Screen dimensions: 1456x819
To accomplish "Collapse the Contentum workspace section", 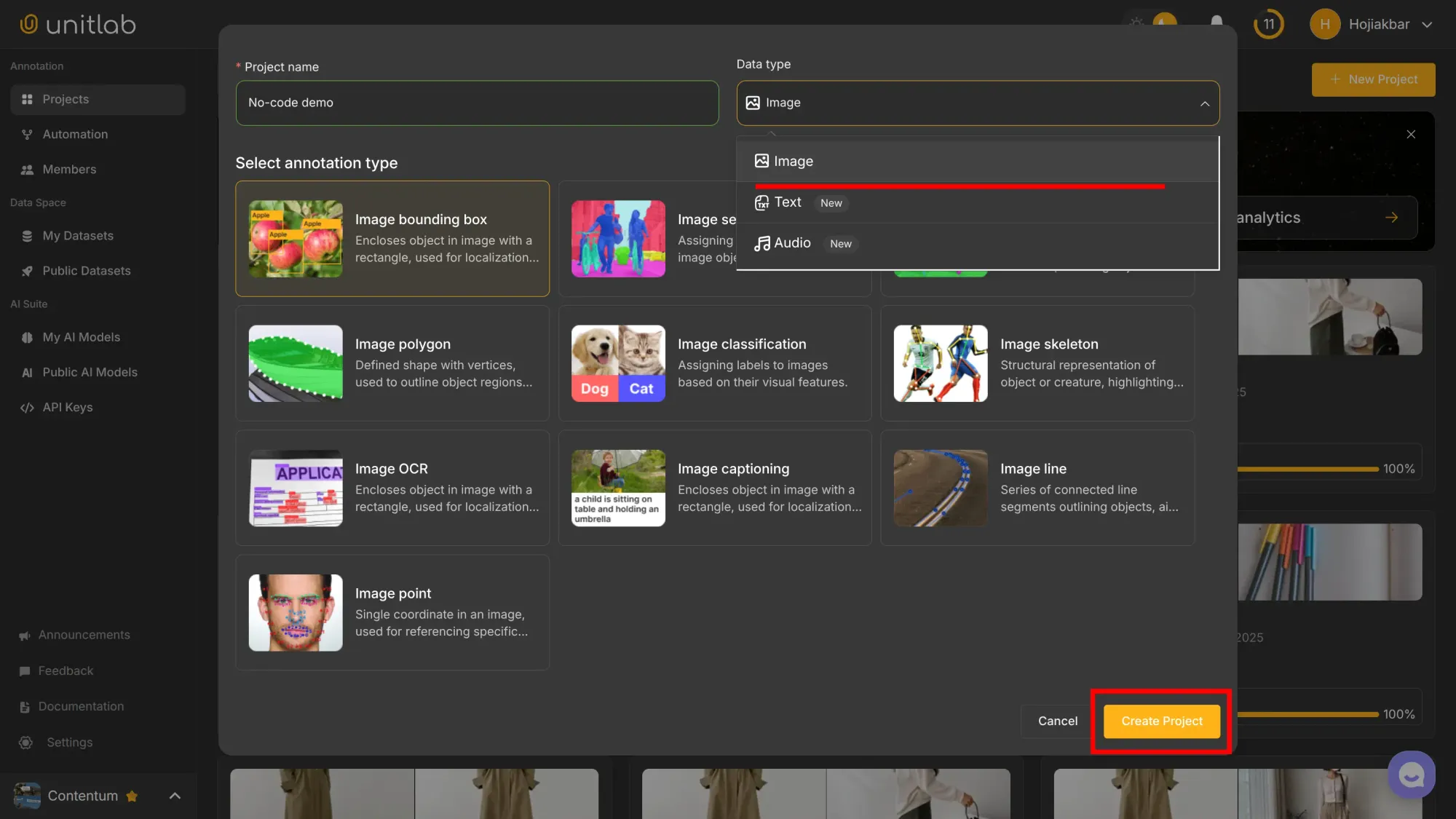I will [174, 796].
